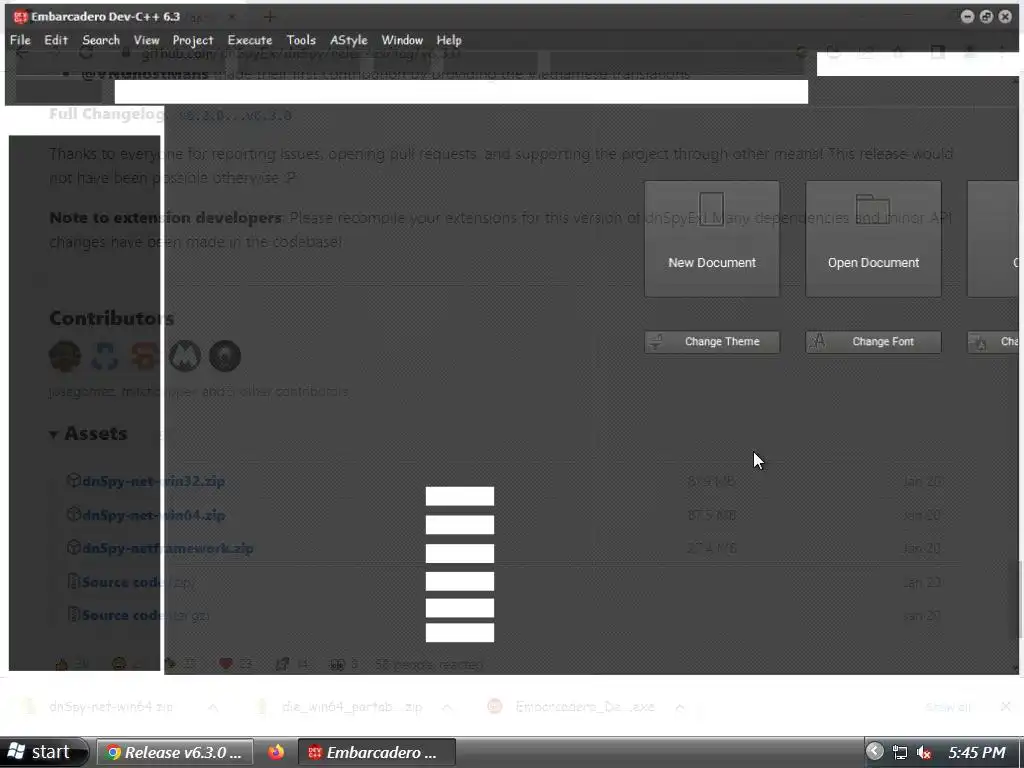Viewport: 1024px width, 768px height.
Task: Switch to the Release v6.3.0 Chrome taskbar button
Action: tap(175, 752)
